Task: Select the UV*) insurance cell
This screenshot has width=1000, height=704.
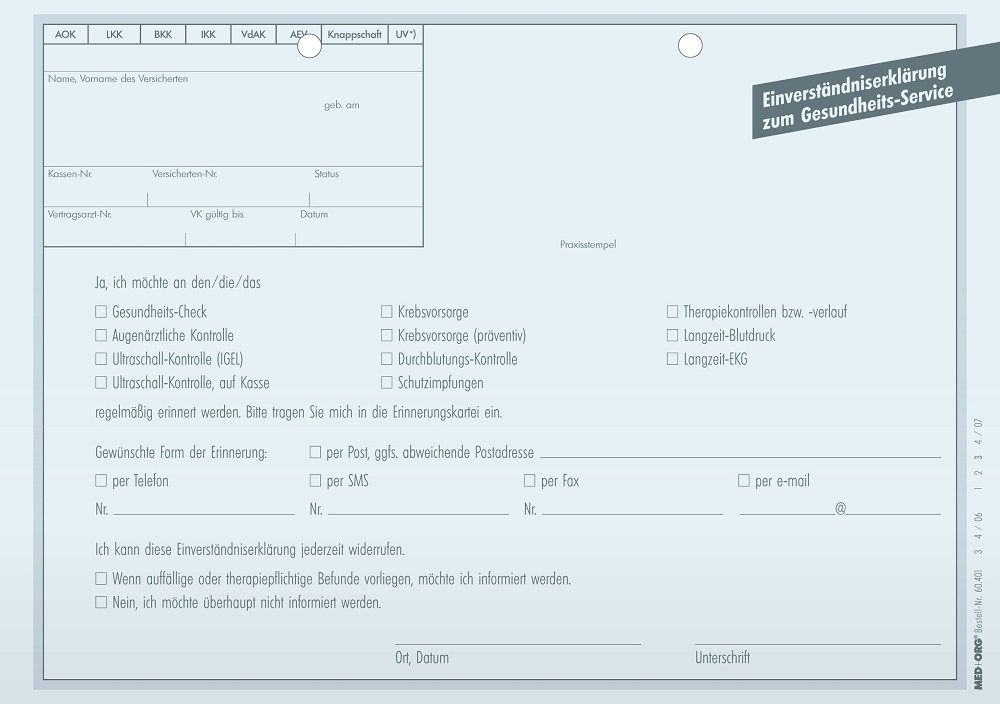Action: [406, 34]
